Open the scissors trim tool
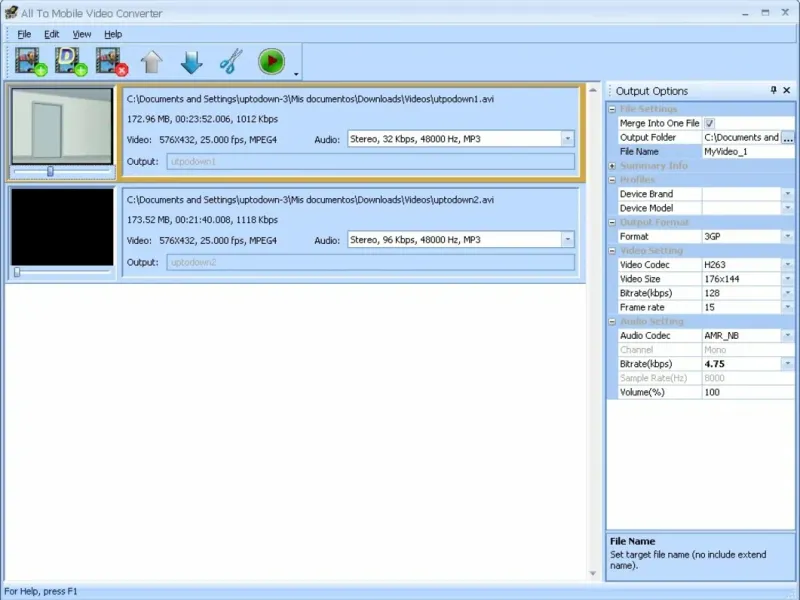Image resolution: width=800 pixels, height=600 pixels. click(231, 62)
